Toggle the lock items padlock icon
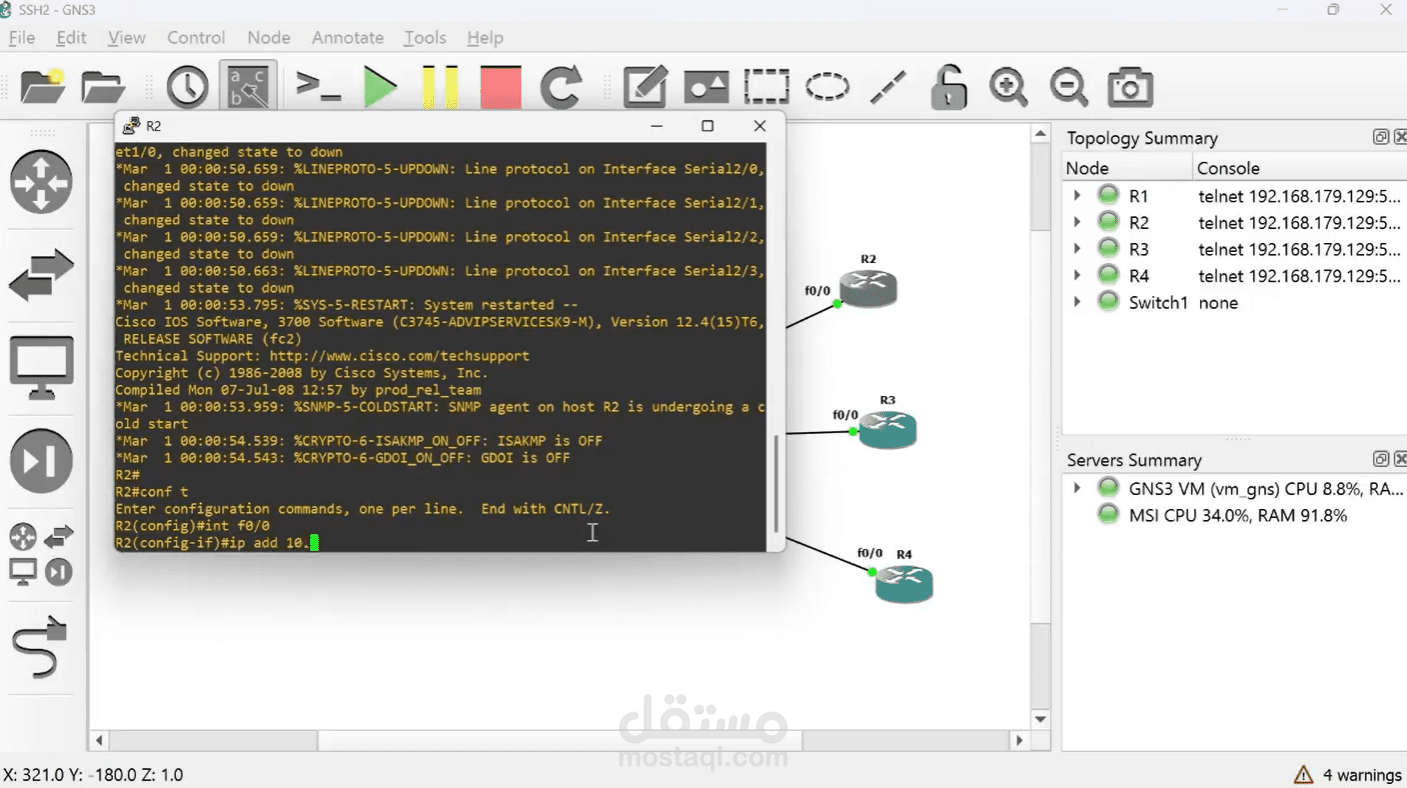This screenshot has width=1407, height=788. click(x=948, y=87)
